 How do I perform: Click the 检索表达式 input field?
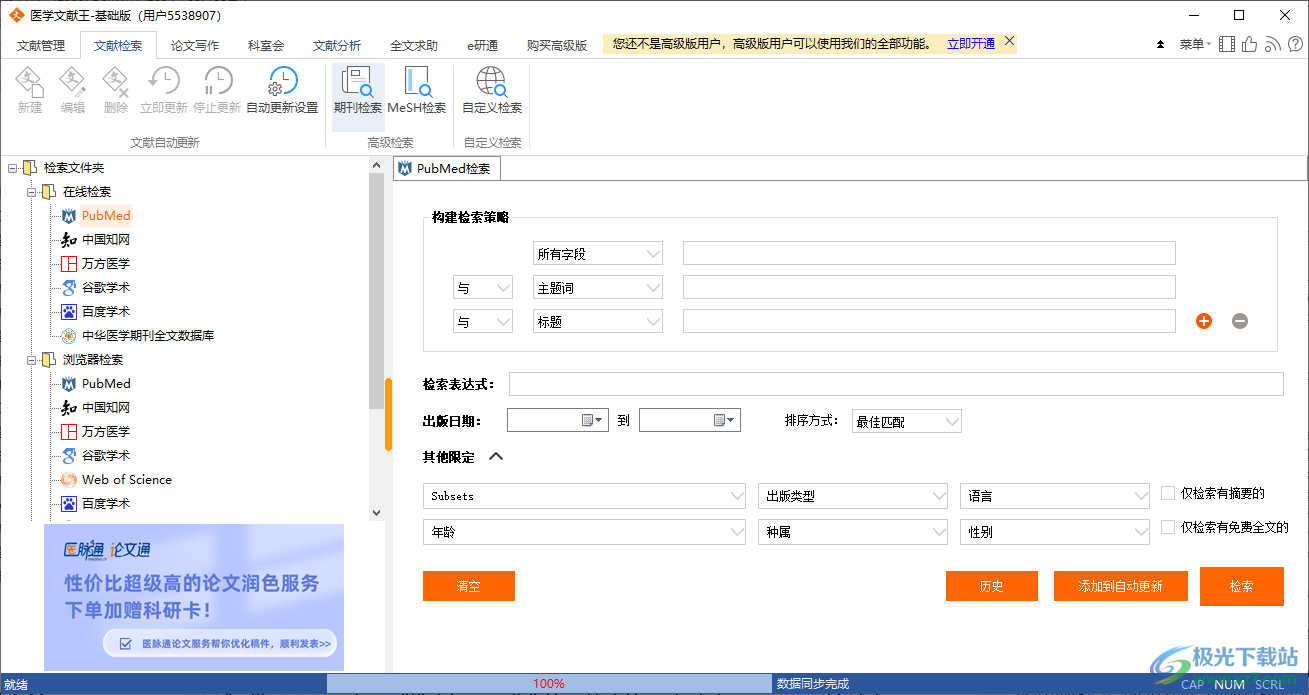click(895, 384)
